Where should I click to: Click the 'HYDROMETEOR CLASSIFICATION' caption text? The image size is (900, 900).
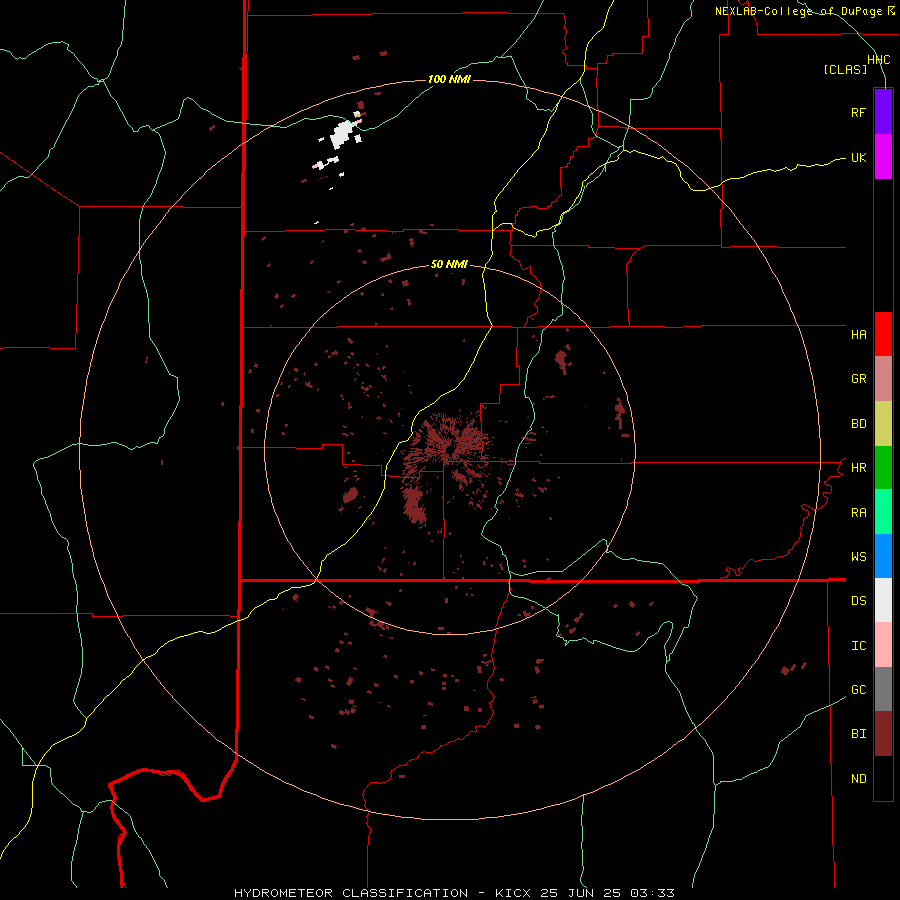point(351,893)
